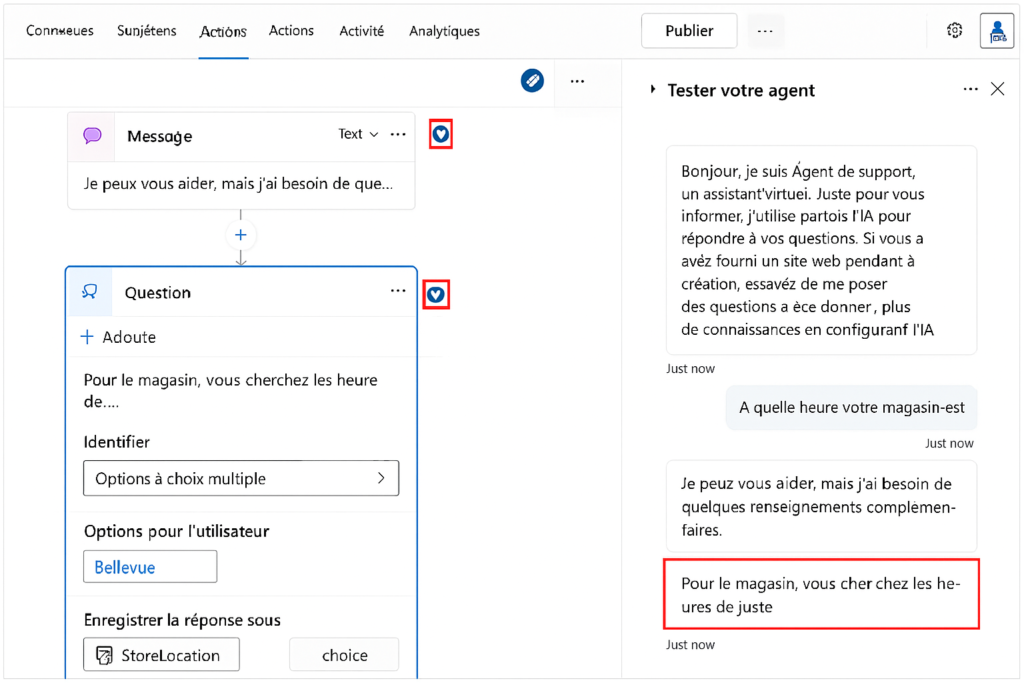The width and height of the screenshot is (1024, 683).
Task: Open the settings gear icon
Action: point(954,31)
